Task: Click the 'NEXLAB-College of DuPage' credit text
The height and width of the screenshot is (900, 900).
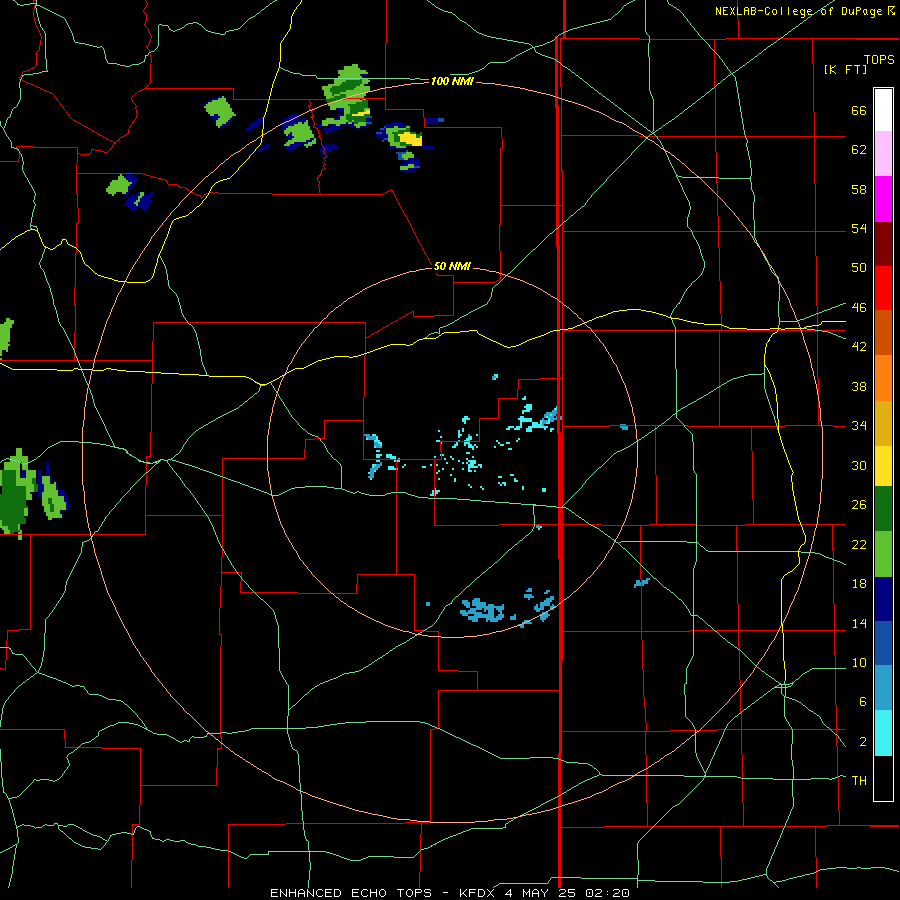Action: click(x=798, y=11)
